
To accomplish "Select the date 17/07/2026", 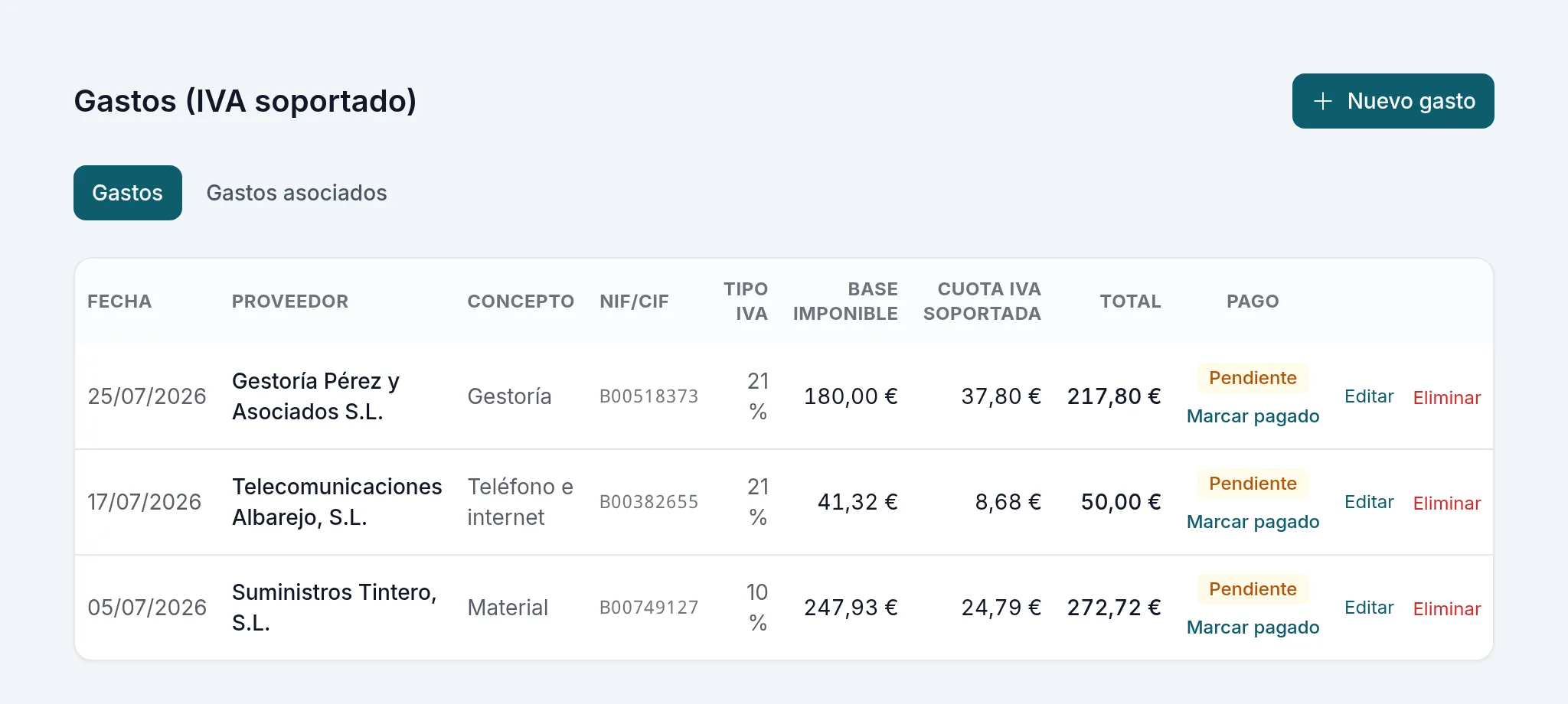I will [145, 502].
